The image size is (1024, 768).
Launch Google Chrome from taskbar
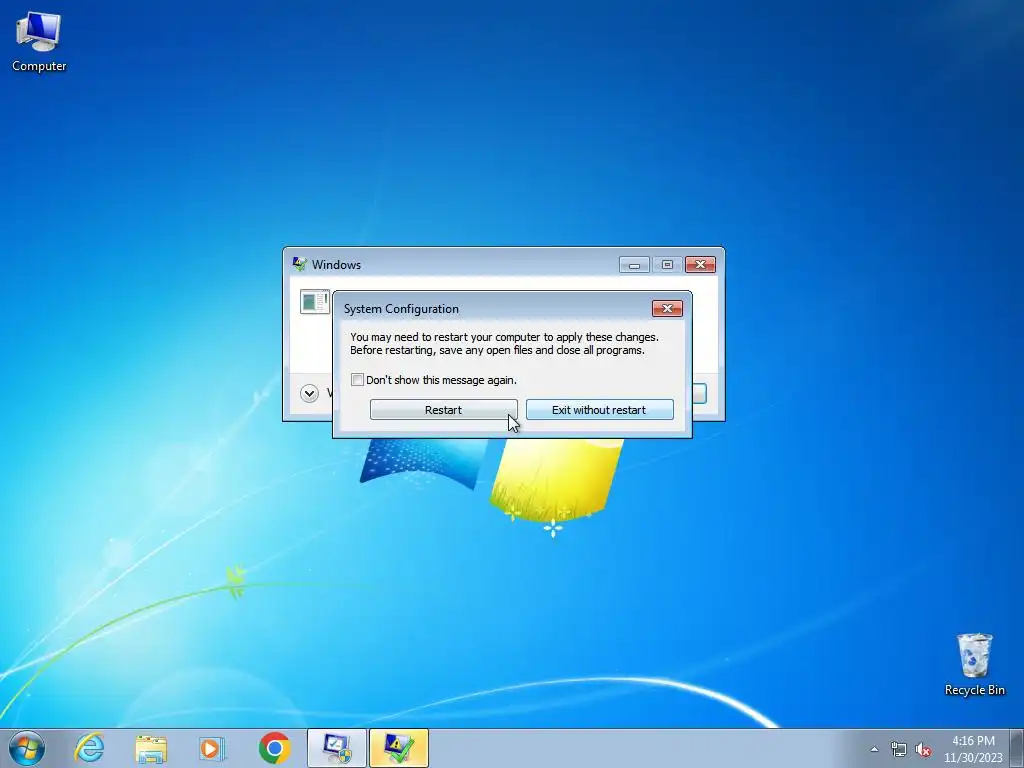click(x=274, y=748)
